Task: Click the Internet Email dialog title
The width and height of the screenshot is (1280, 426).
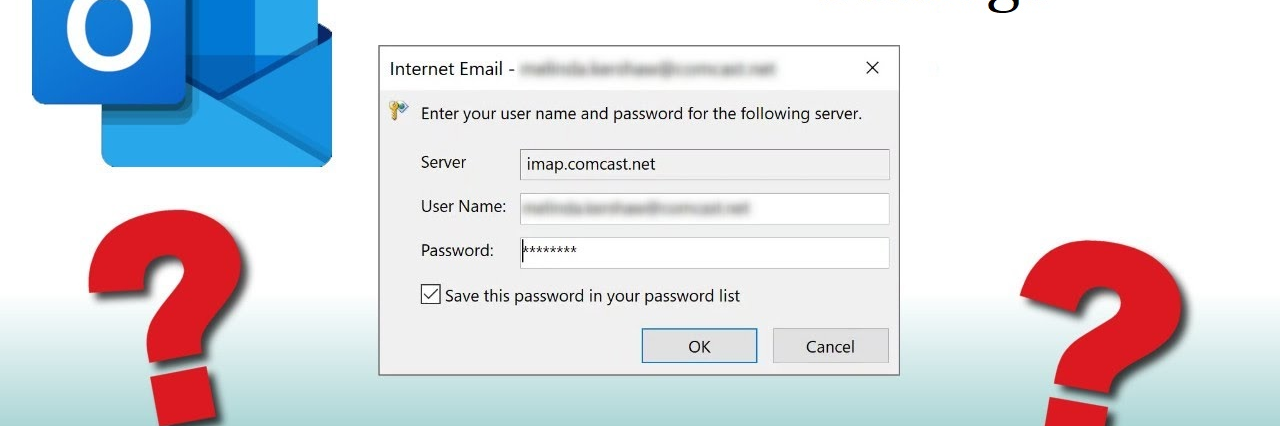Action: (447, 69)
